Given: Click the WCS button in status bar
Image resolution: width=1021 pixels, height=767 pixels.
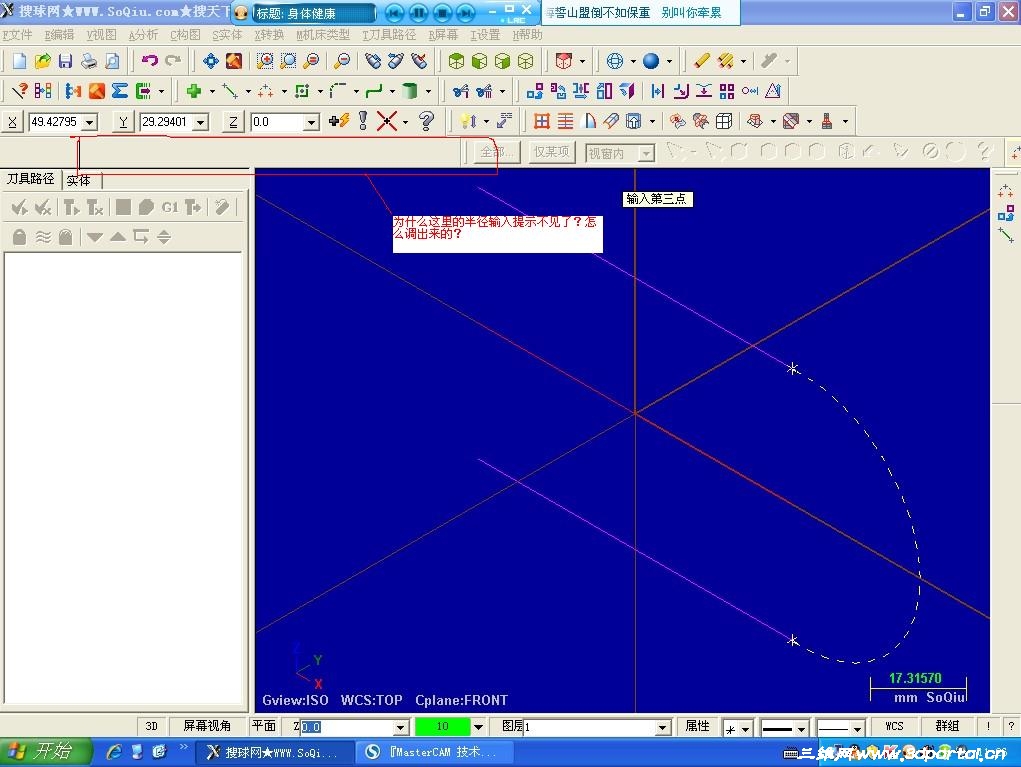Looking at the screenshot, I should (894, 726).
